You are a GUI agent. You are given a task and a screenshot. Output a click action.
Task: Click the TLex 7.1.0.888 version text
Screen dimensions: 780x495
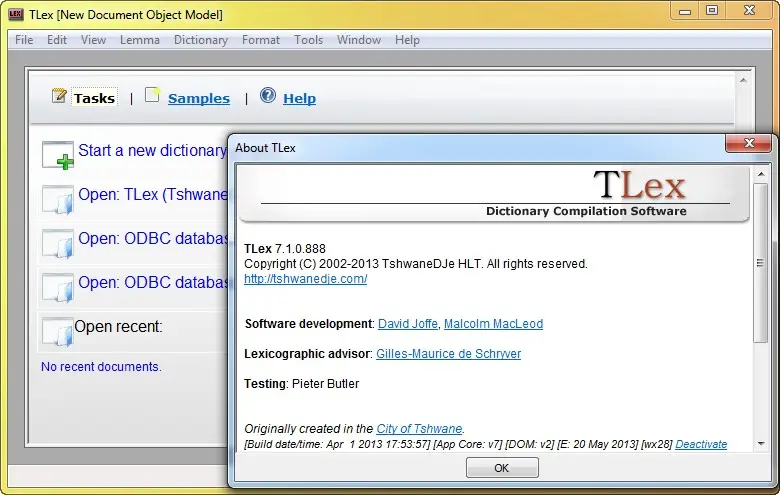[285, 249]
